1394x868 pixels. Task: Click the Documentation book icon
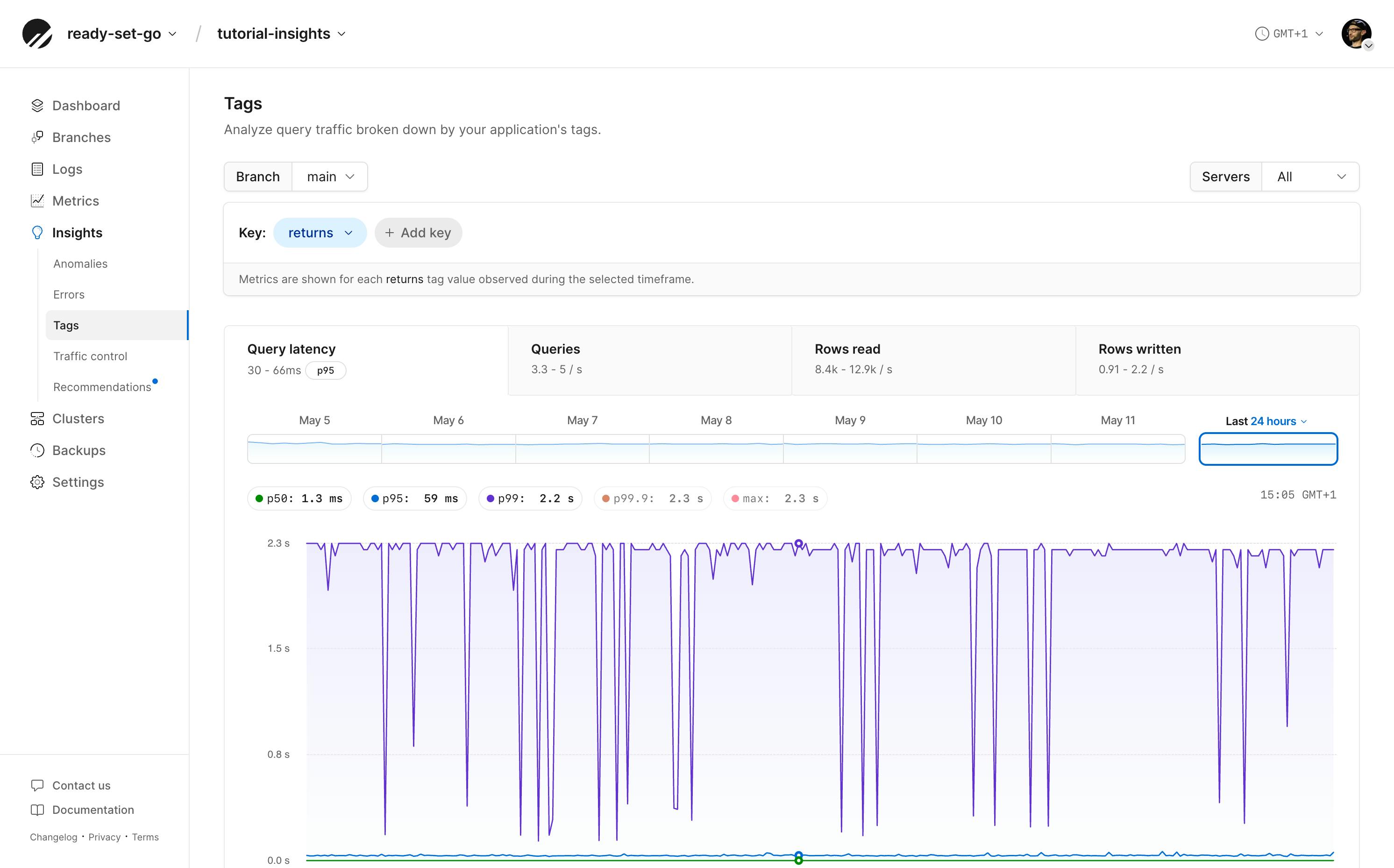coord(37,810)
